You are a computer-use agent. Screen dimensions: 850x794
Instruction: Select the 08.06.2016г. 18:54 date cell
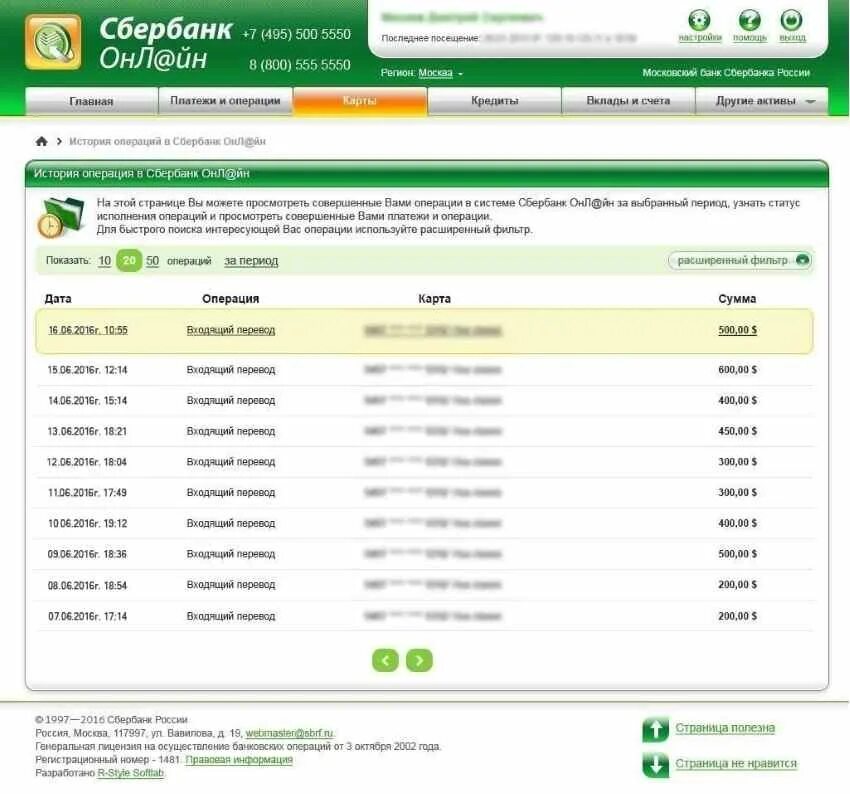[x=87, y=585]
